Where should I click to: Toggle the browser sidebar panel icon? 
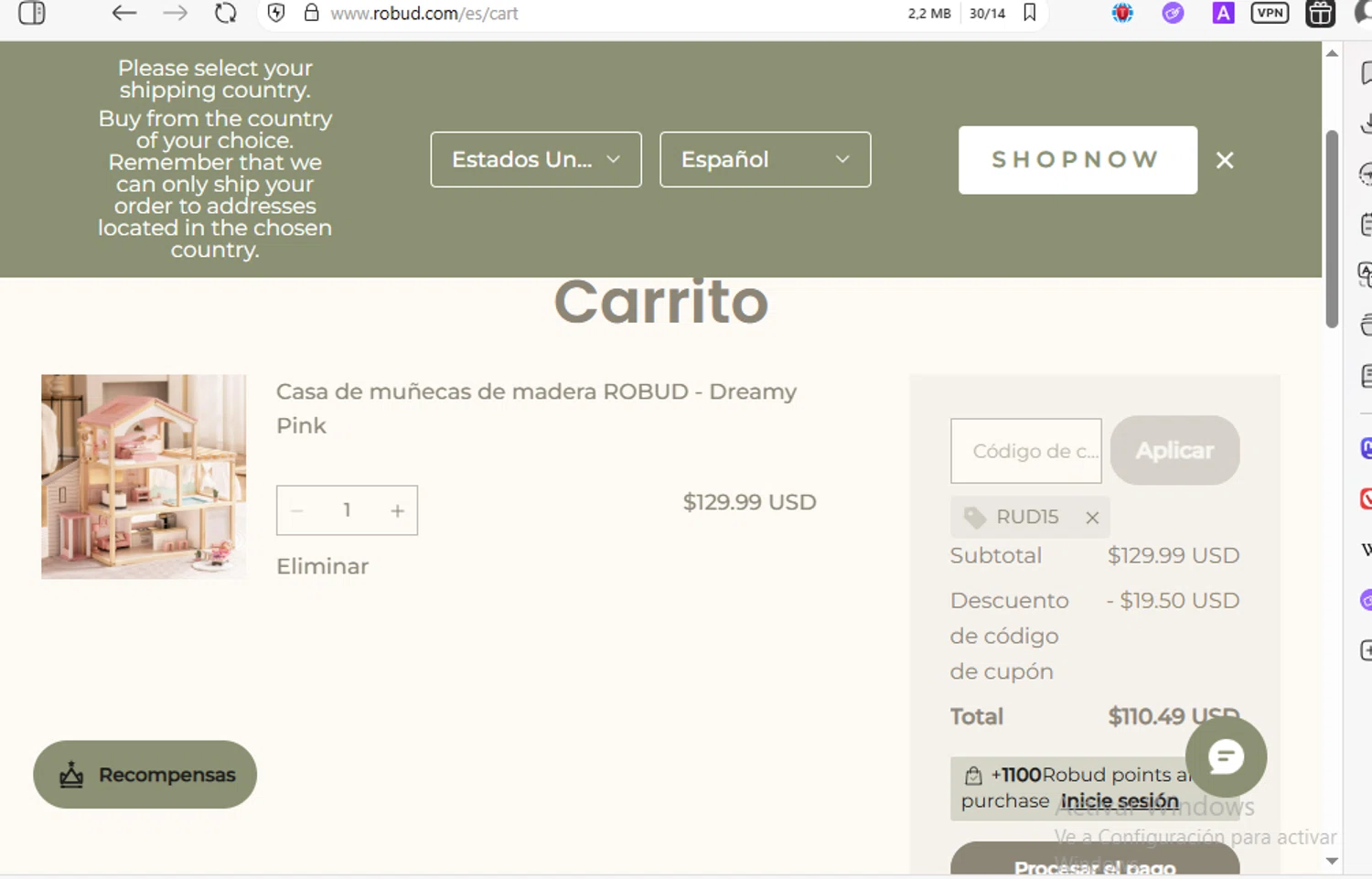32,13
